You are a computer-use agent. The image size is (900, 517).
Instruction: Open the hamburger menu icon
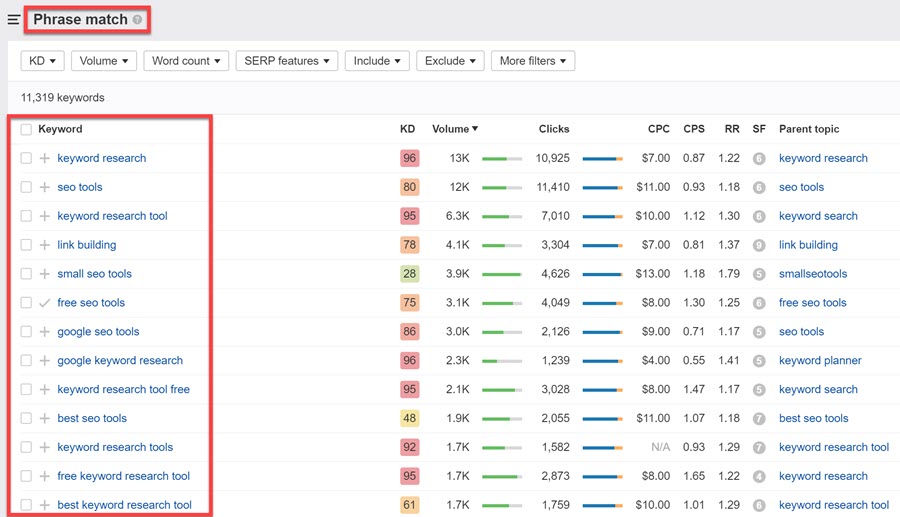[14, 20]
